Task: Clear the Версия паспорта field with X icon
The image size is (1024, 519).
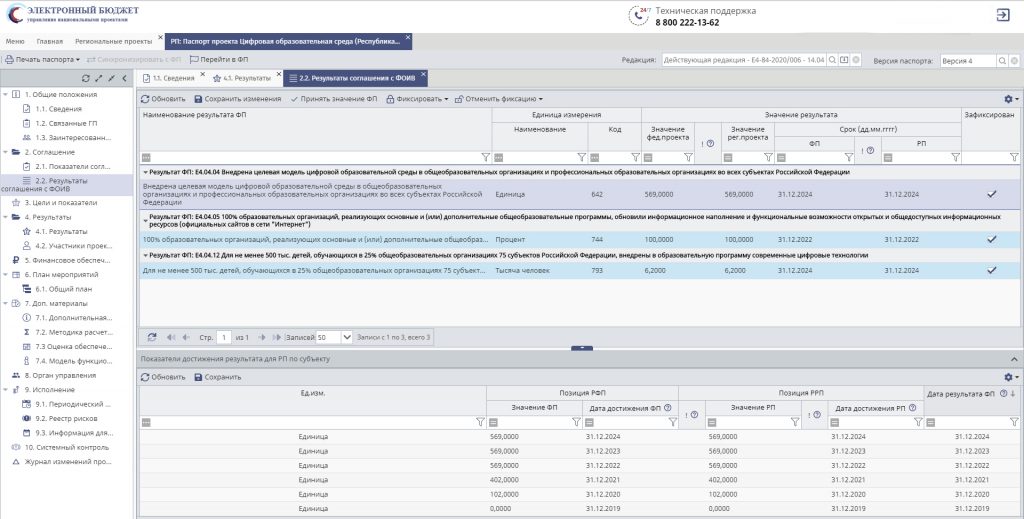Action: click(1014, 61)
